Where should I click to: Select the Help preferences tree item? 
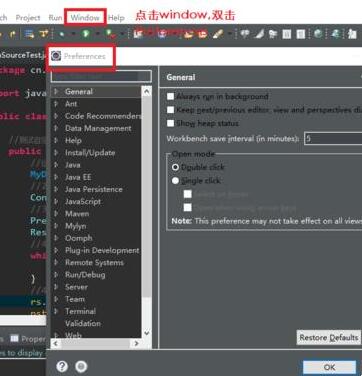73,140
